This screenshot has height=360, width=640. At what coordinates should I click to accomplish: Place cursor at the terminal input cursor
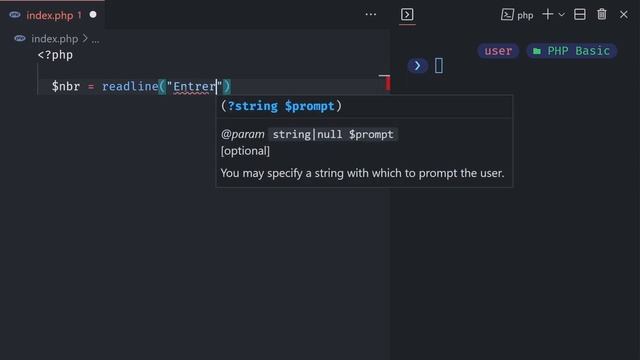(439, 66)
